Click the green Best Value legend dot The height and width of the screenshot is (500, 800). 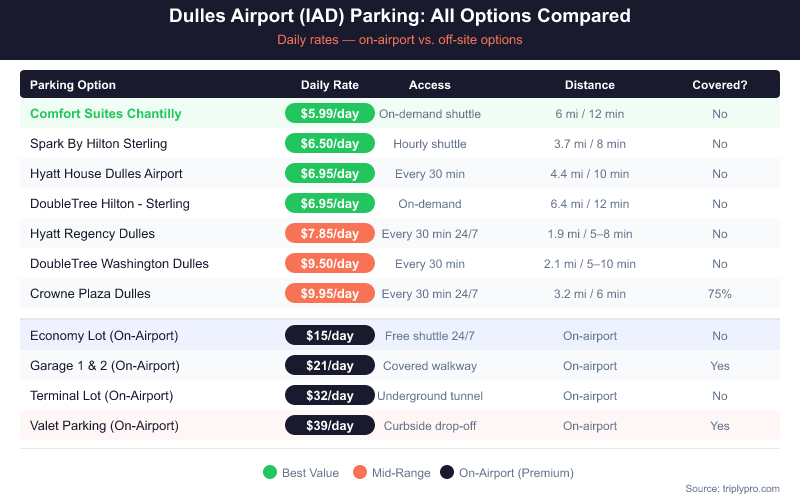click(x=269, y=472)
